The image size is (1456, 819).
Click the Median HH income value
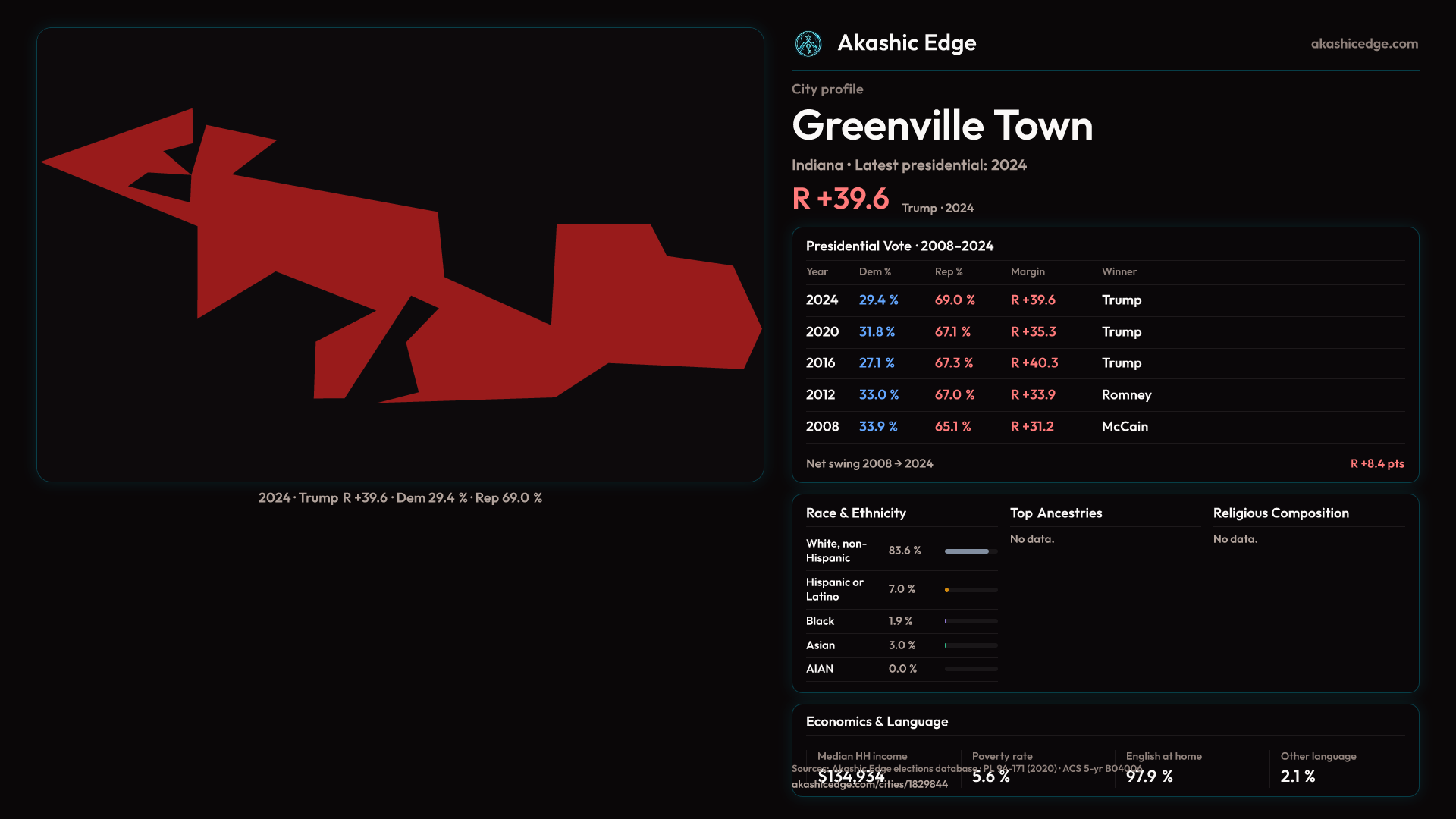[851, 777]
